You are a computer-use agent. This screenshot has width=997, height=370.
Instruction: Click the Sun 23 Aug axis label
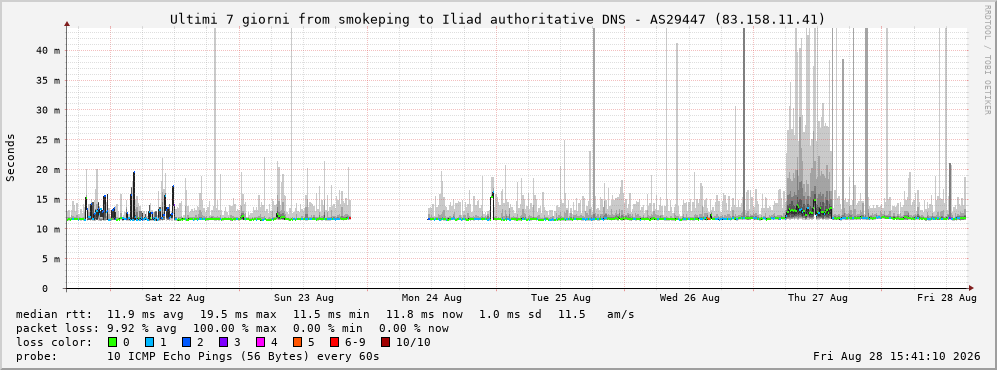pos(304,298)
